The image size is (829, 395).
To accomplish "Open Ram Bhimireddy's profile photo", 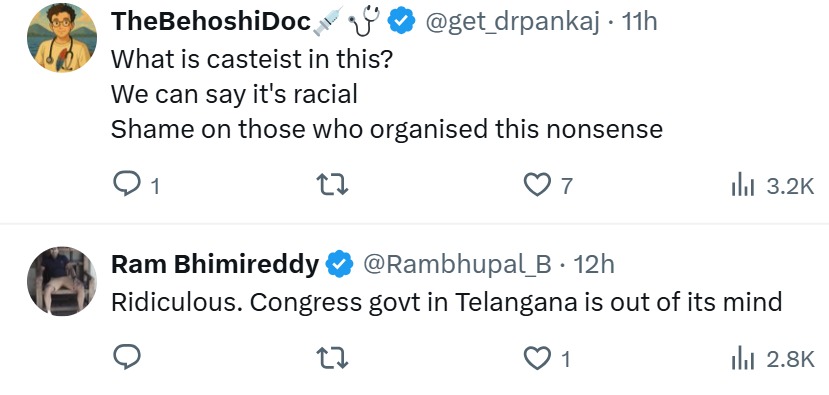I will [62, 281].
